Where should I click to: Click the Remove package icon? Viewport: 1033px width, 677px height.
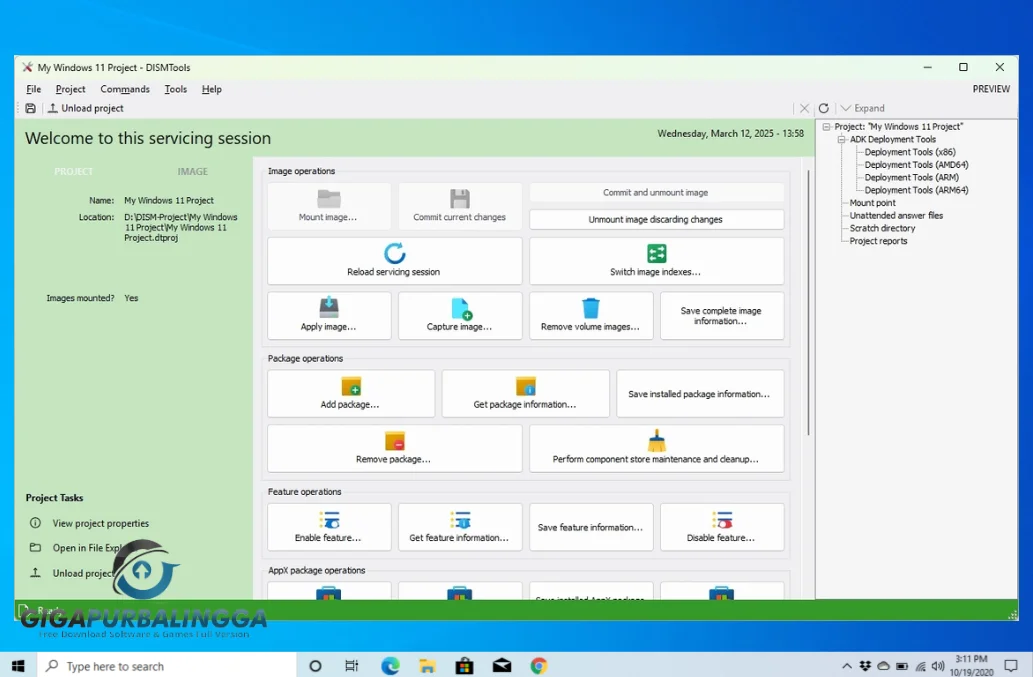point(395,441)
